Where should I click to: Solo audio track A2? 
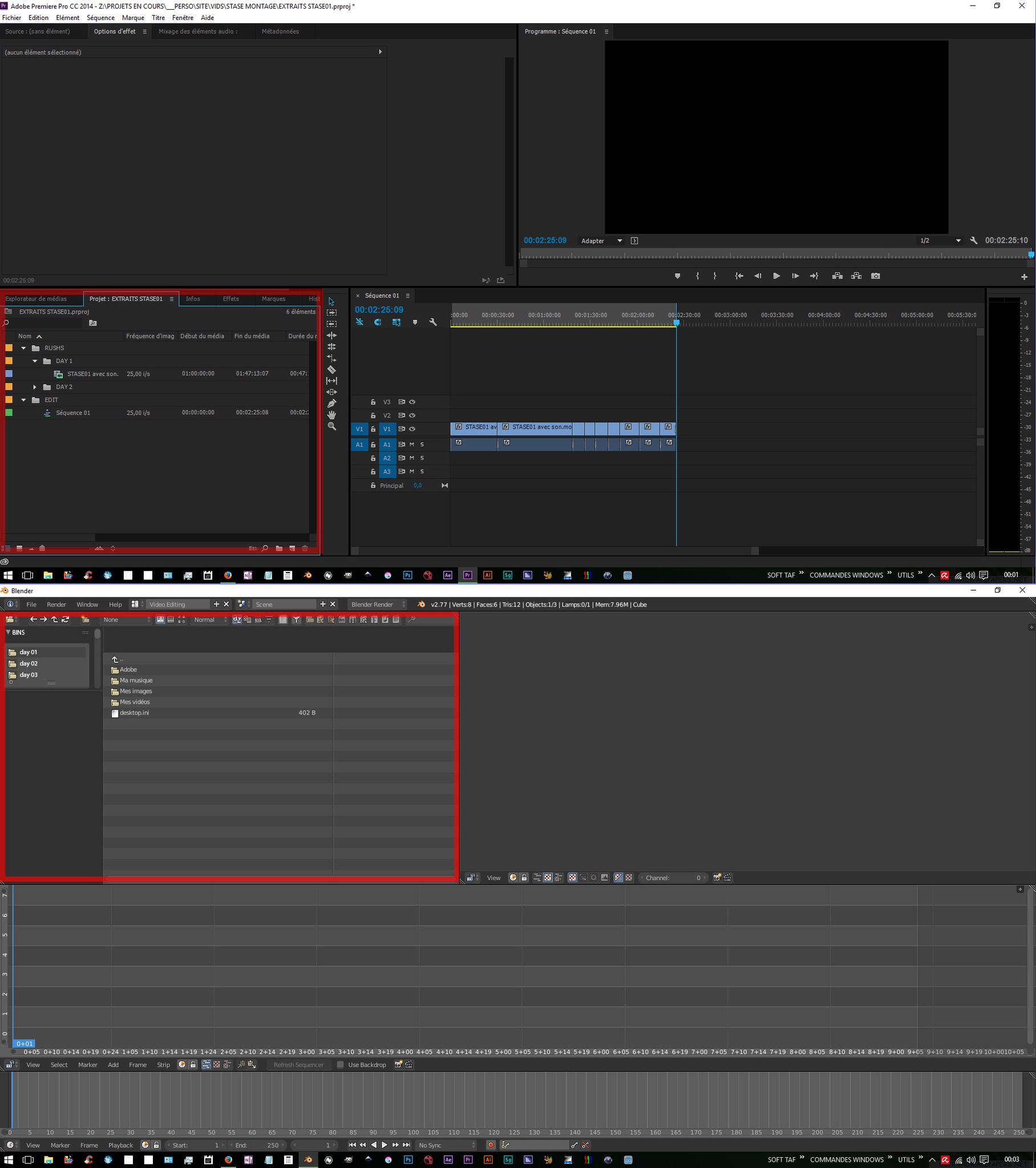click(x=422, y=459)
